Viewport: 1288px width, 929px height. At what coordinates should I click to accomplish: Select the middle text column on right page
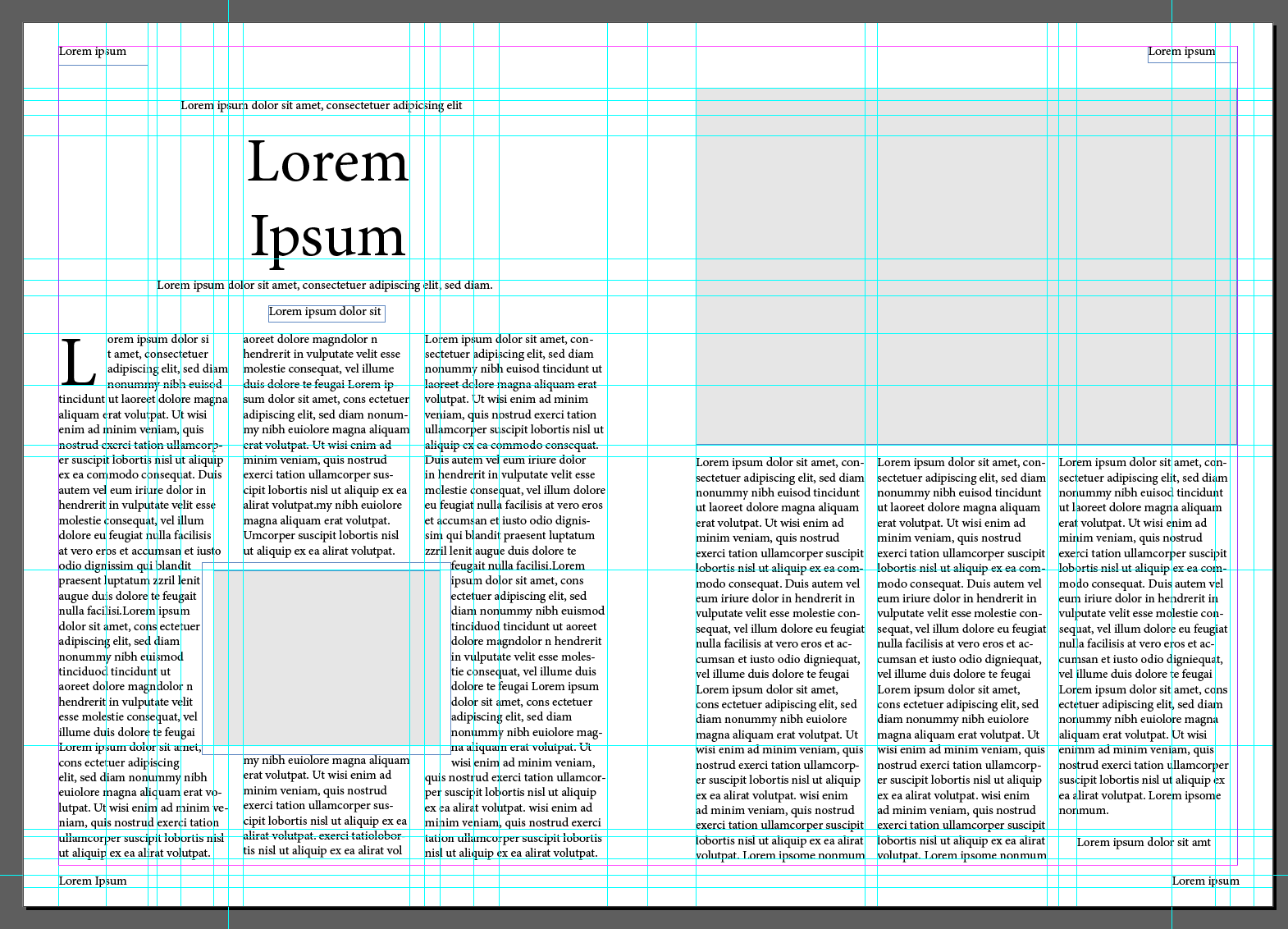(961, 657)
